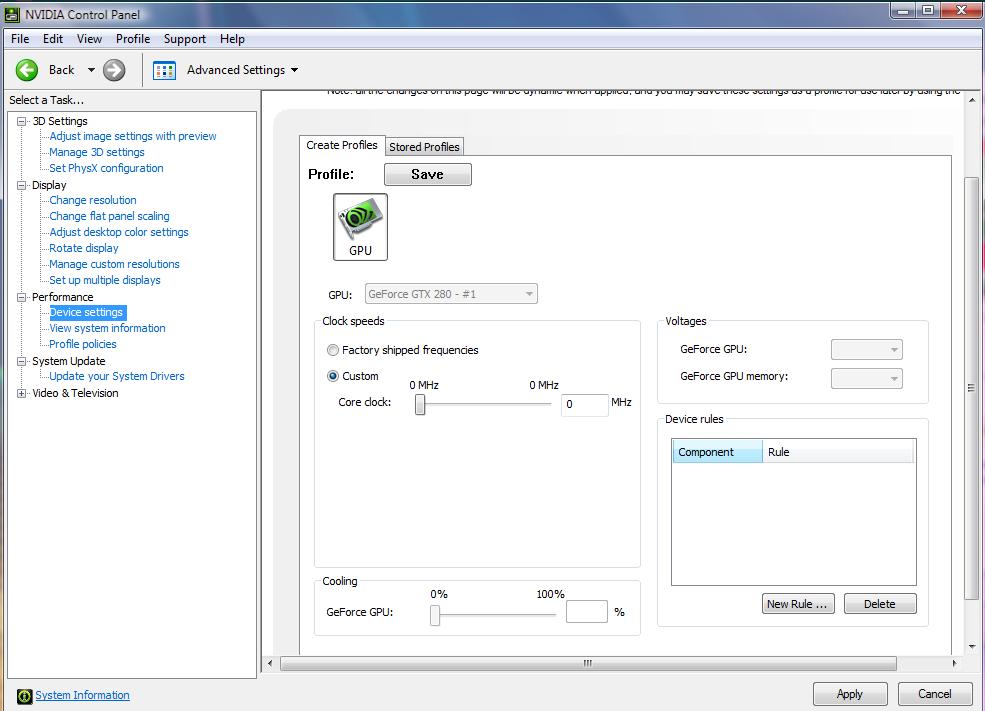The image size is (985, 711).
Task: Select the Custom clock speeds radio button
Action: coord(333,376)
